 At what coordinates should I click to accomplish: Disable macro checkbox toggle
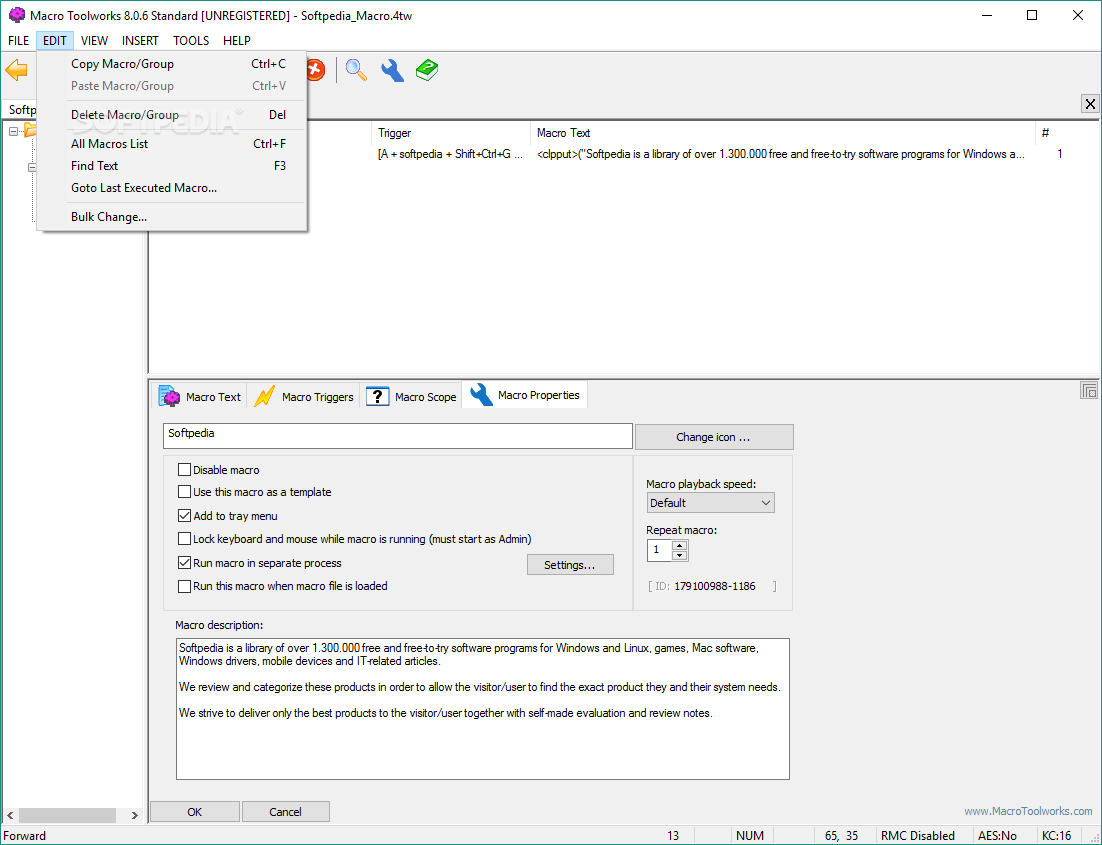184,470
